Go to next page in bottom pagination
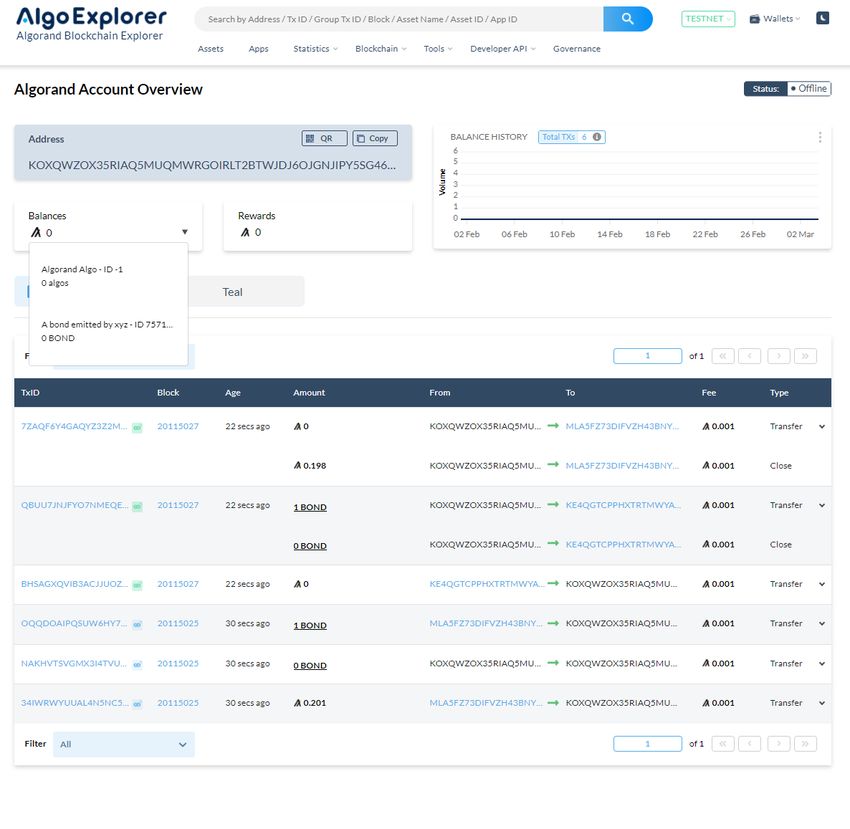 pos(778,744)
